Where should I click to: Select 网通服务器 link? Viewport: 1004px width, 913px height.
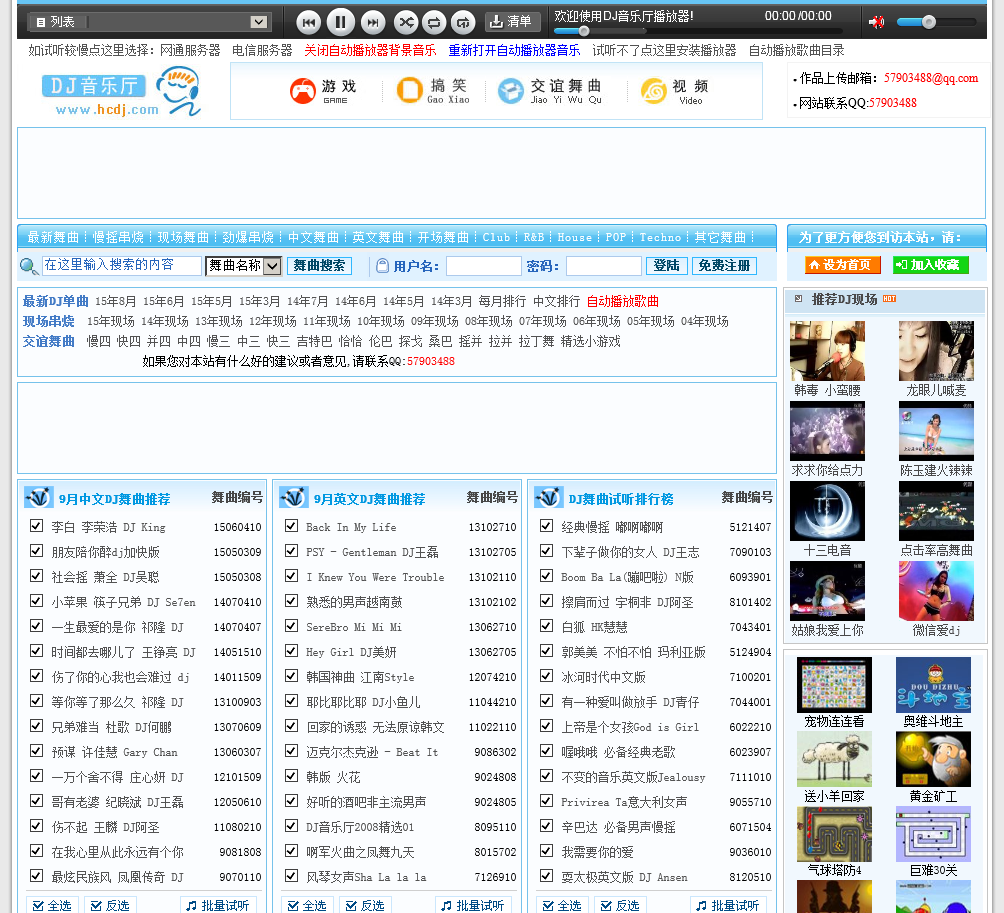point(190,50)
